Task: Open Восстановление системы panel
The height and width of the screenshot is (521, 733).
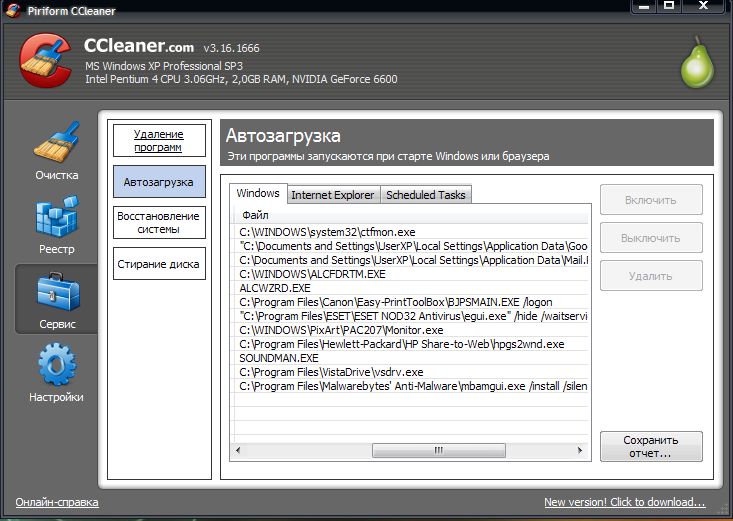Action: click(x=159, y=222)
